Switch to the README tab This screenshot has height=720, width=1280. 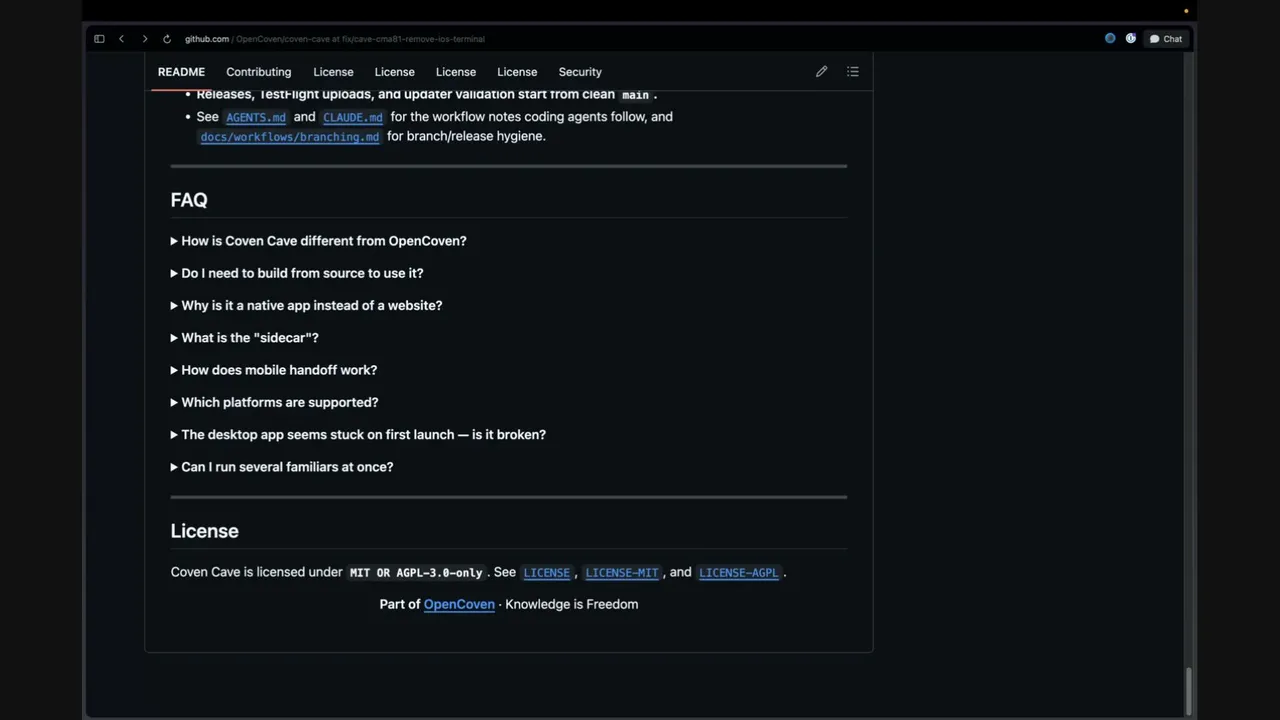click(181, 72)
